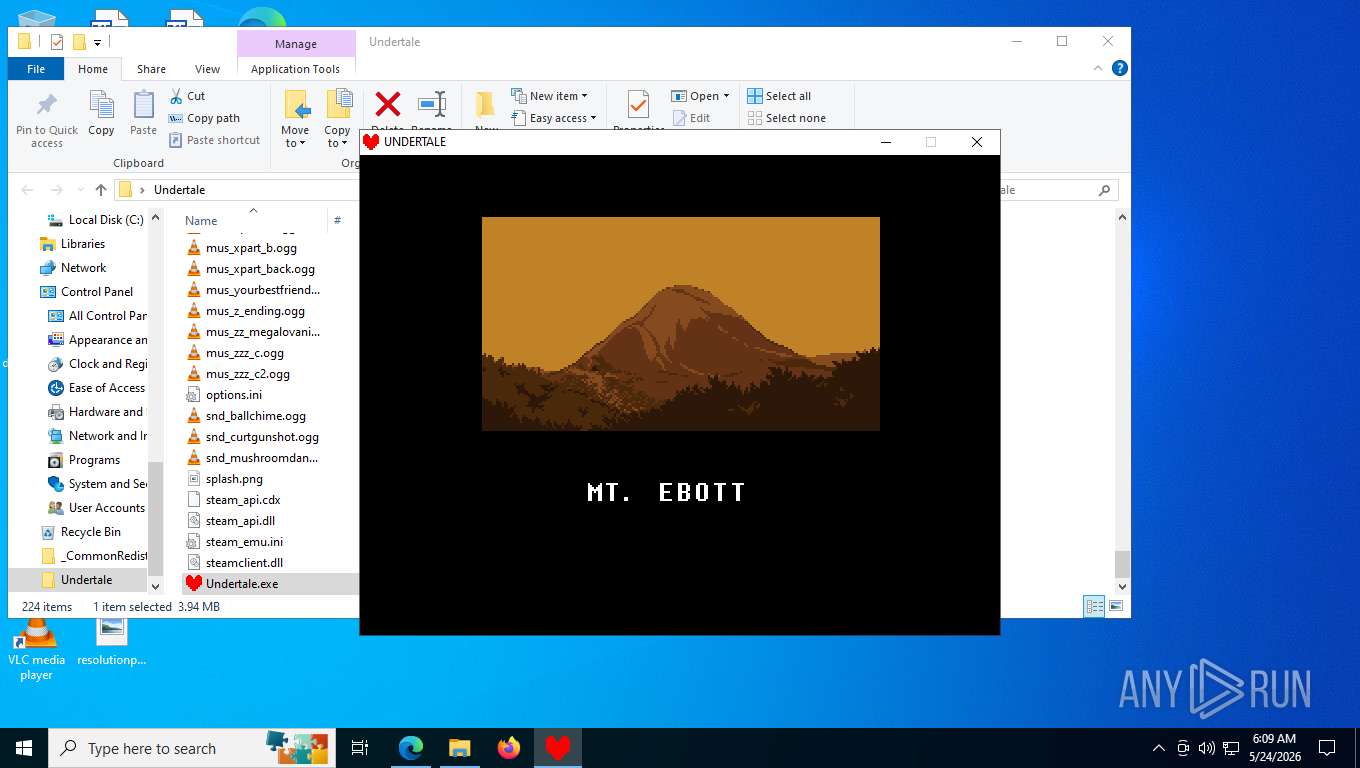The height and width of the screenshot is (768, 1360).
Task: Click Copy path in Clipboard group
Action: tap(204, 118)
